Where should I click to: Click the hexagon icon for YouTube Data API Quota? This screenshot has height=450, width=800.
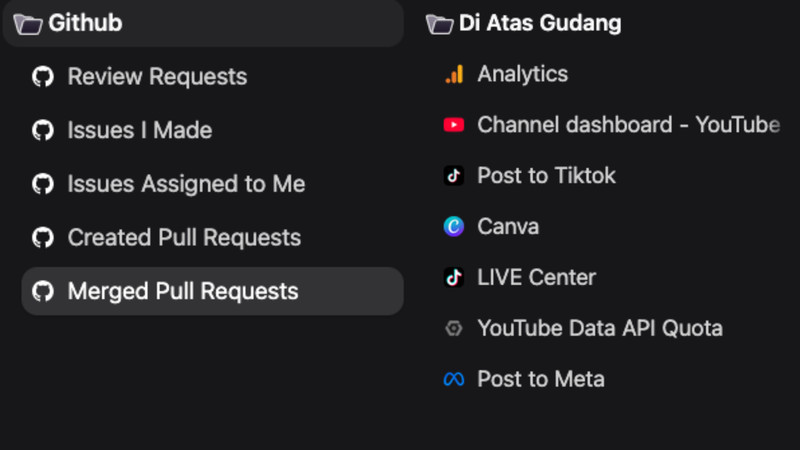pyautogui.click(x=454, y=329)
